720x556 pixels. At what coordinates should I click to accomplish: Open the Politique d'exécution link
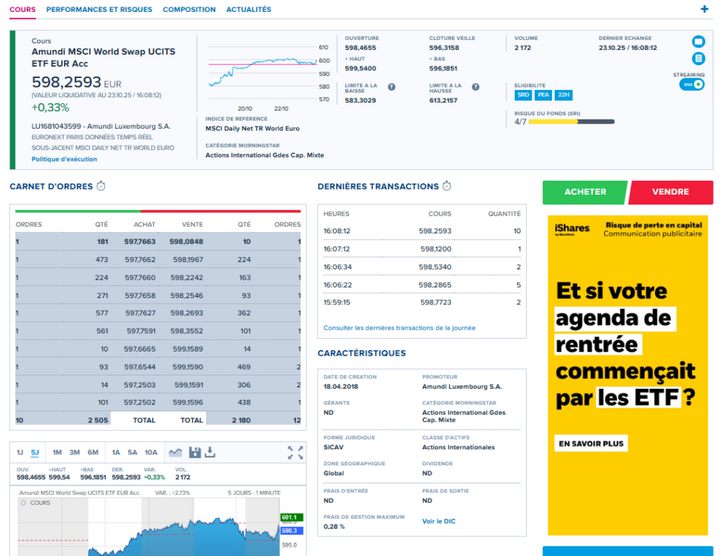click(64, 159)
